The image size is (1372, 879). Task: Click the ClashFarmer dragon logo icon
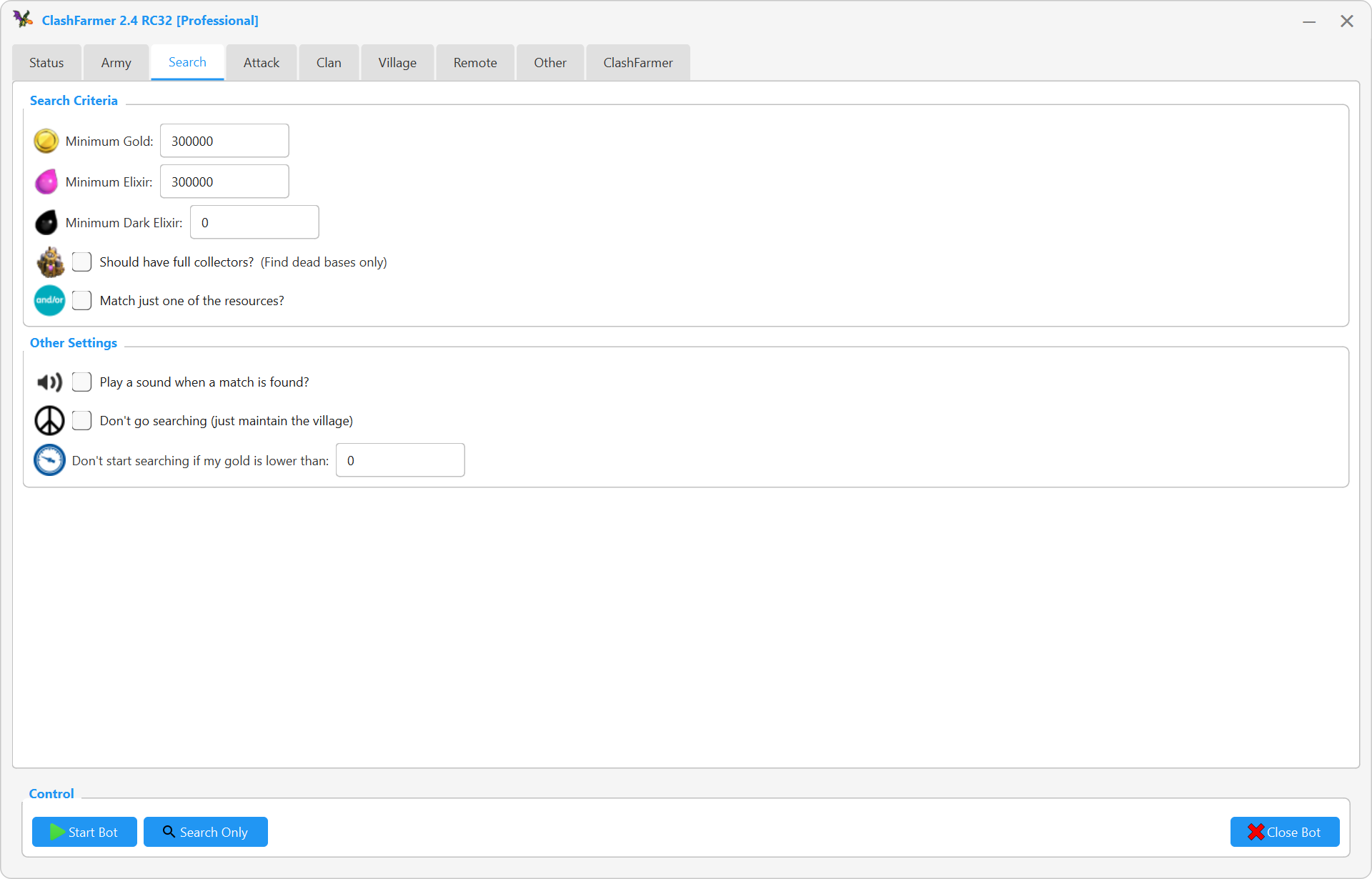click(23, 19)
